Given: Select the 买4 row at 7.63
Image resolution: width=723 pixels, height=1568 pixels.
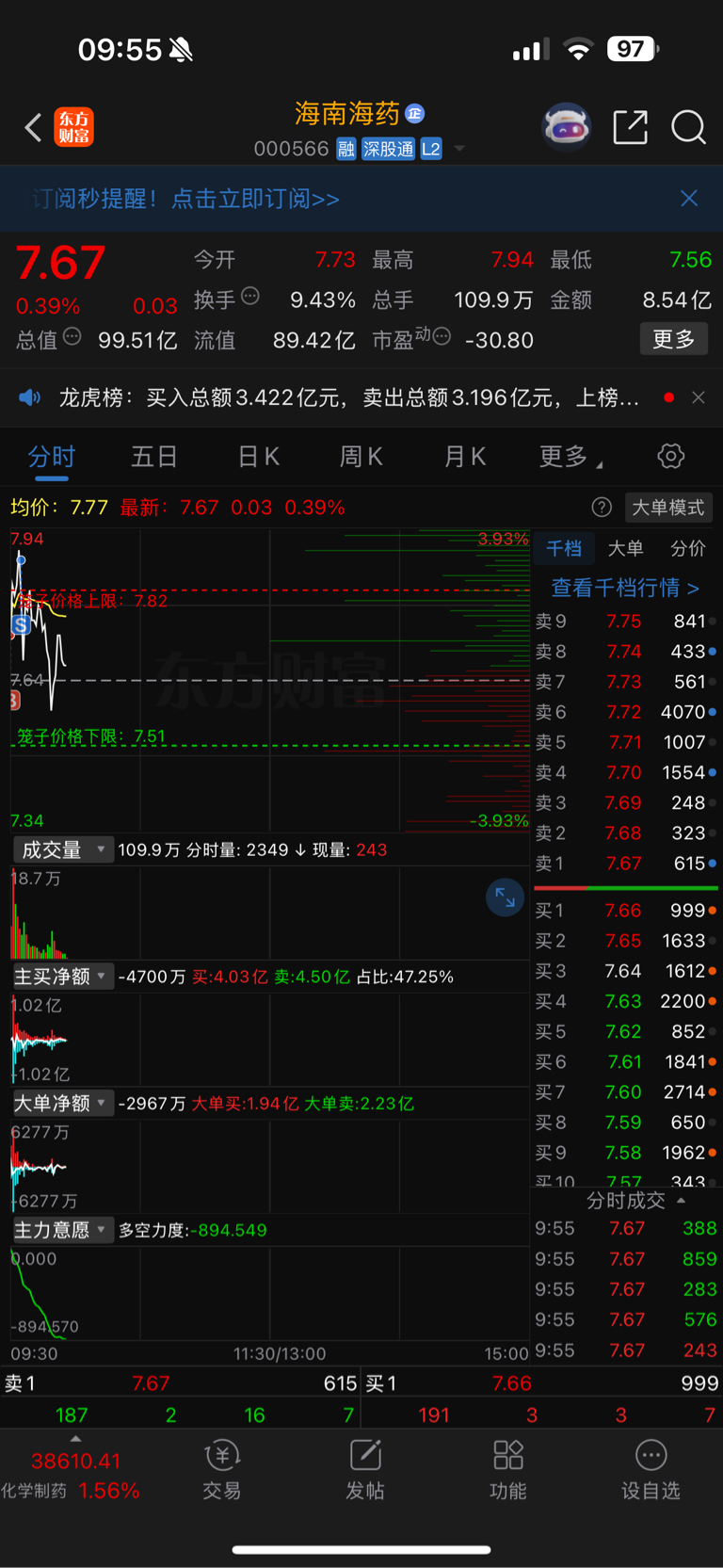Looking at the screenshot, I should (625, 1001).
